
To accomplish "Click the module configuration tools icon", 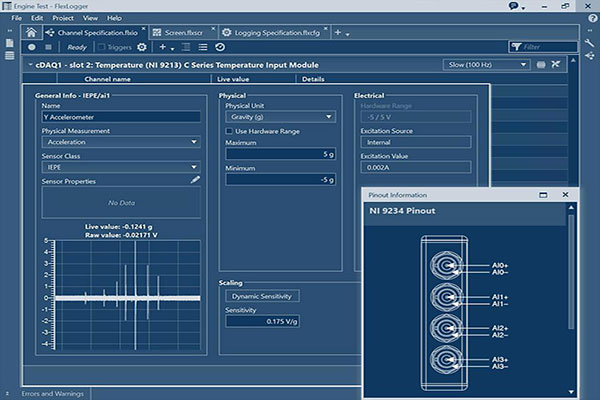I will coord(556,64).
